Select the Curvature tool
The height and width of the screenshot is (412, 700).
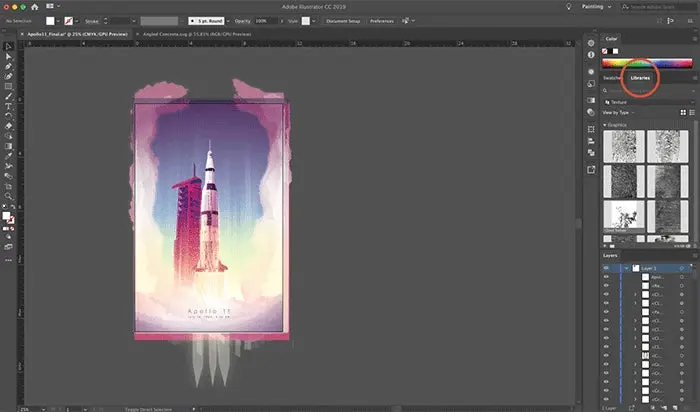[x=8, y=76]
